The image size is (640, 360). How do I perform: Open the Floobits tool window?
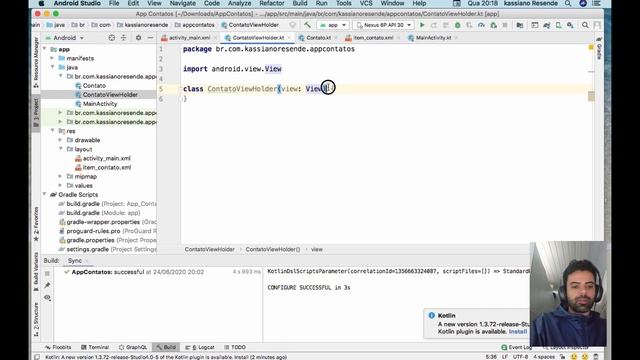click(58, 347)
